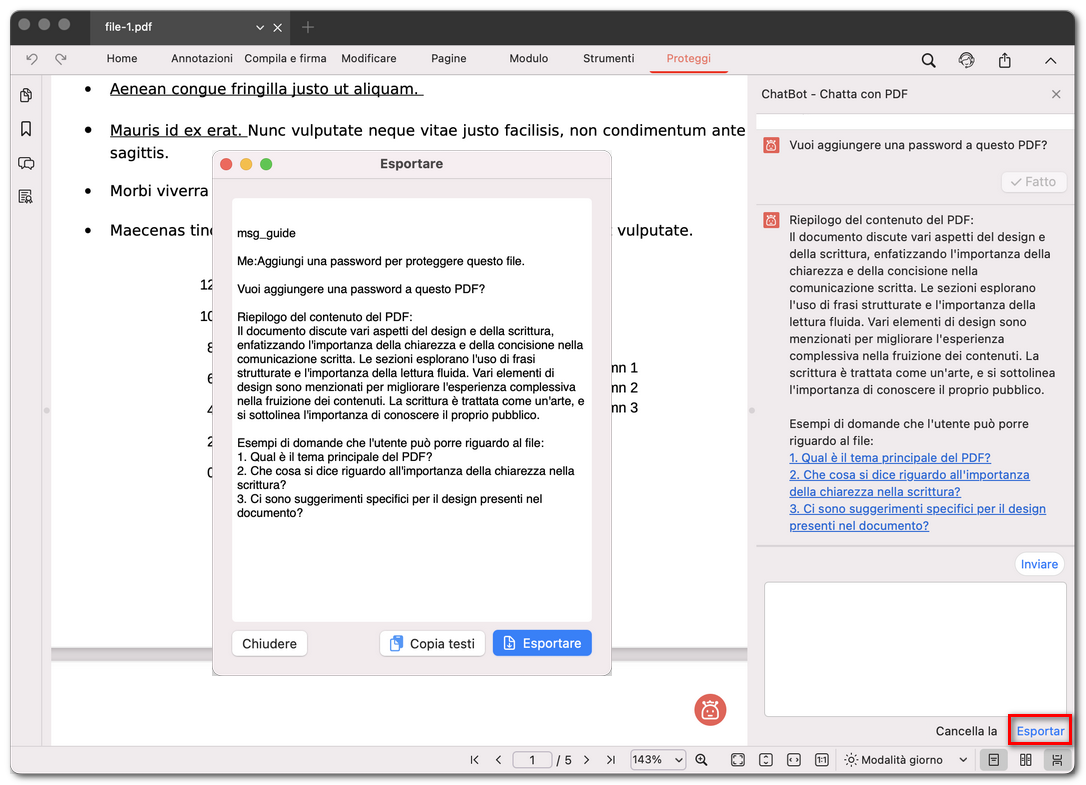Switch to the Annotazioni tab
Screen dimensions: 1086x785
coord(201,59)
